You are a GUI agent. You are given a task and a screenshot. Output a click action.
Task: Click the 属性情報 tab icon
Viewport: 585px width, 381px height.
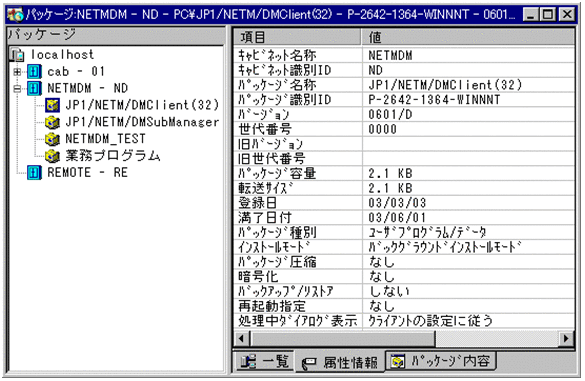pos(309,363)
